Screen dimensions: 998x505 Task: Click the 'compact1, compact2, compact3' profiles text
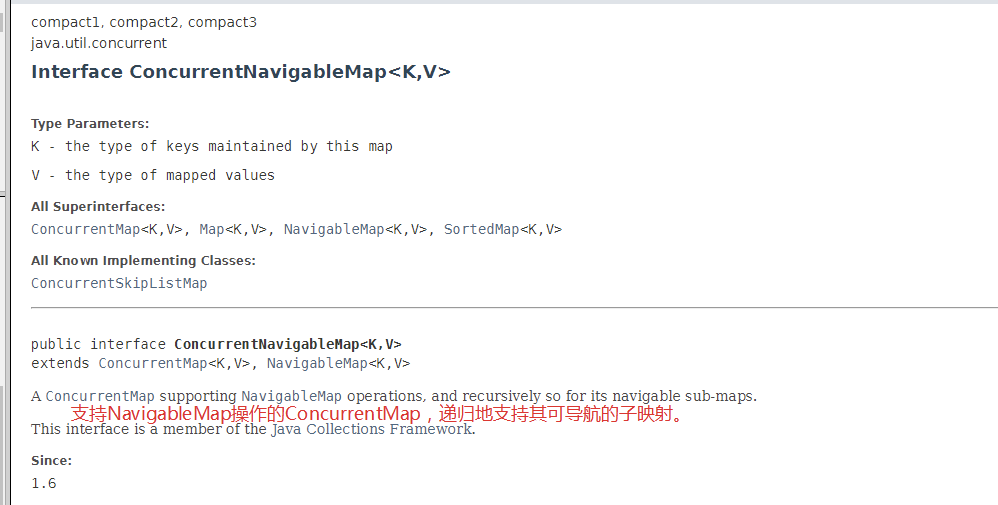pyautogui.click(x=144, y=22)
